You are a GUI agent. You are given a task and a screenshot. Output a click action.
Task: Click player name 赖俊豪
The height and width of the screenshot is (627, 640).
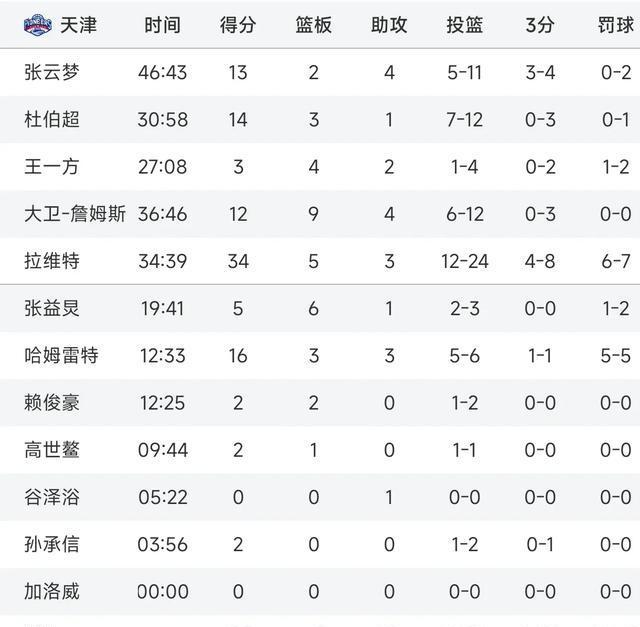(x=52, y=403)
